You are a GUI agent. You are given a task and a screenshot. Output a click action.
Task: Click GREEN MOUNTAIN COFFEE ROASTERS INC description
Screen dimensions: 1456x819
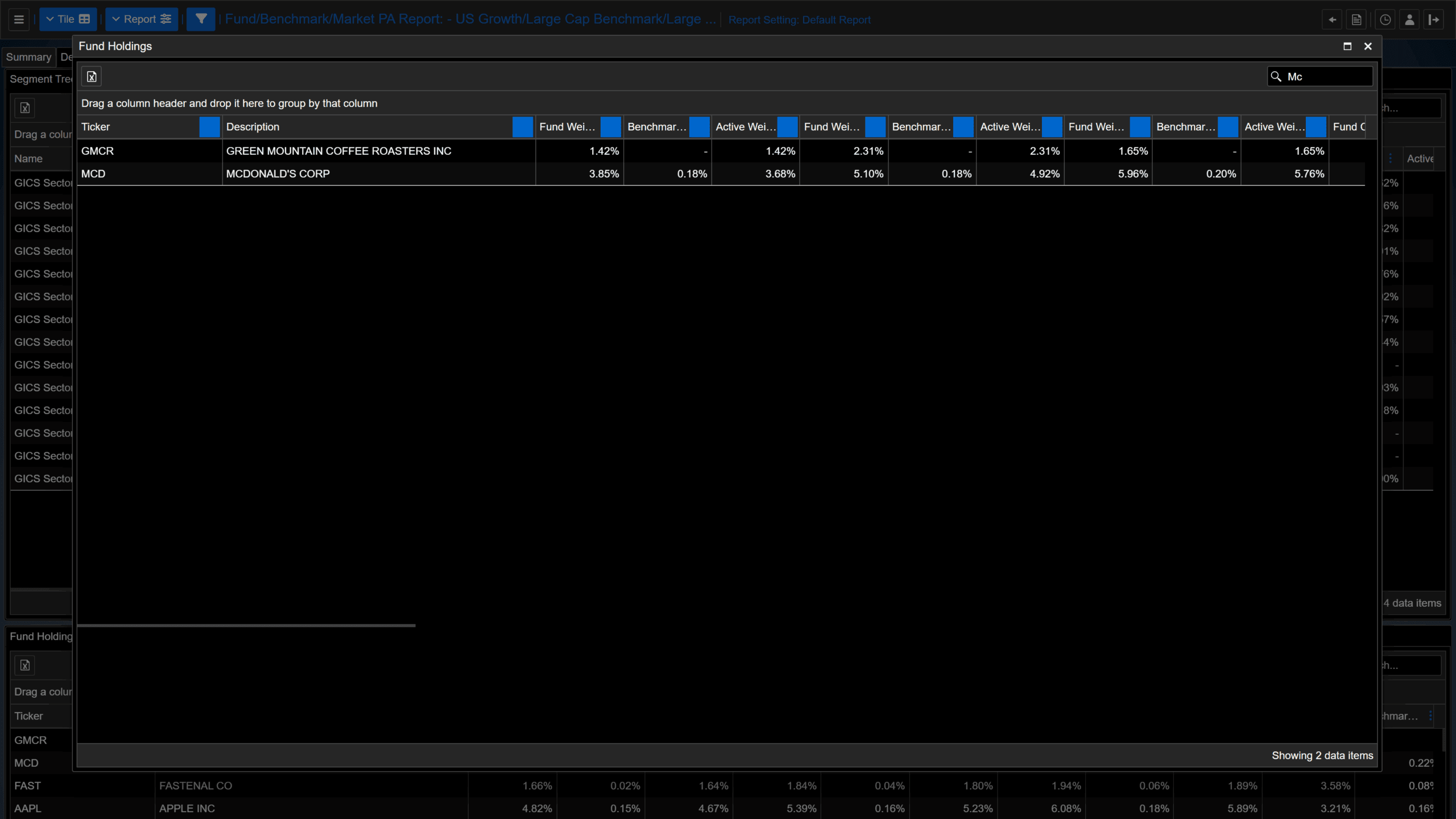(x=339, y=151)
